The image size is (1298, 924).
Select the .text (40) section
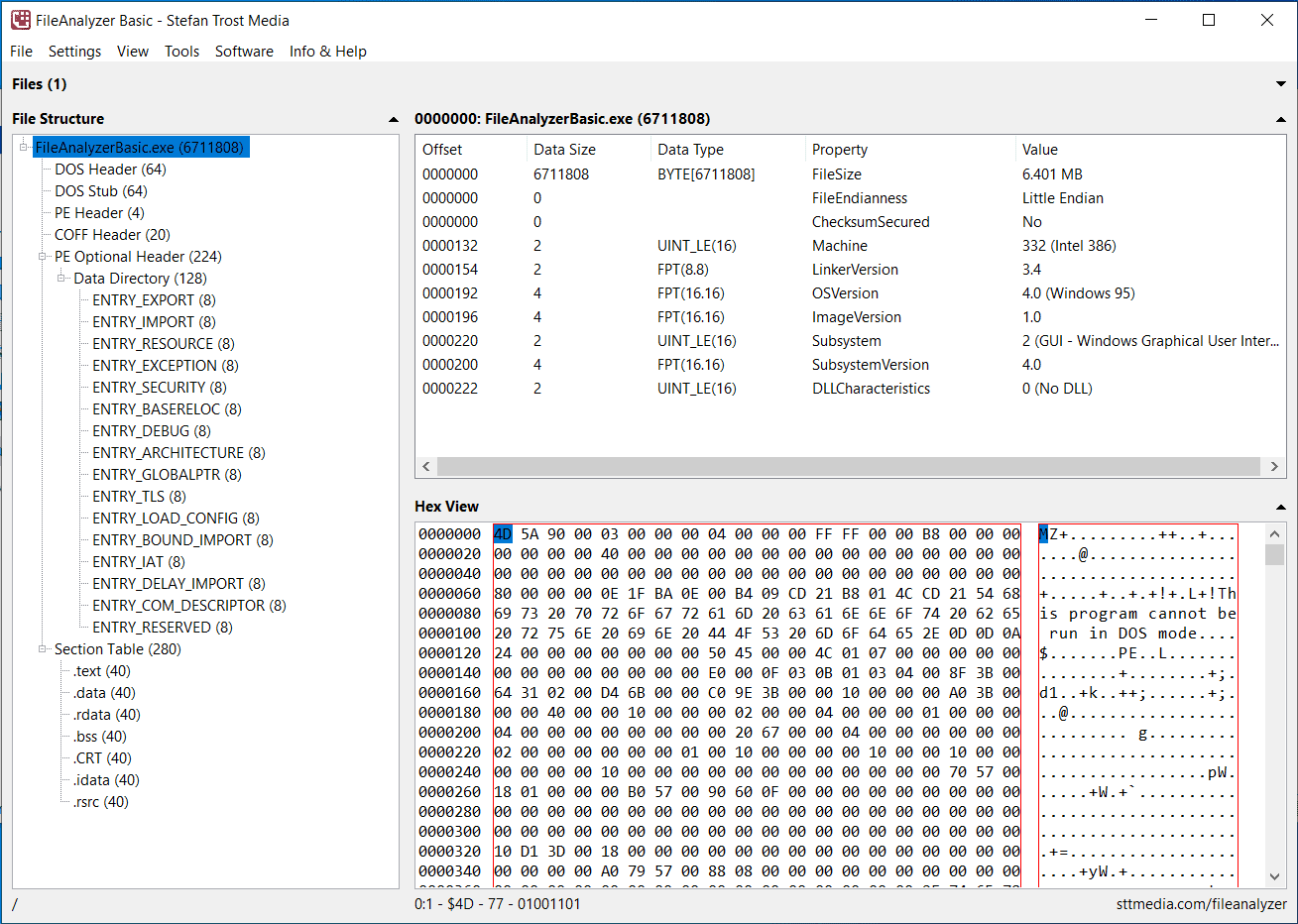coord(102,671)
